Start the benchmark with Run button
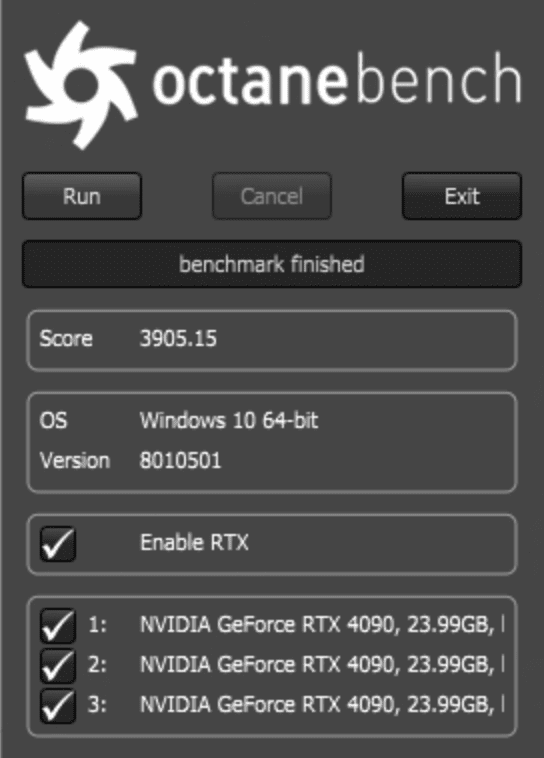The image size is (544, 758). point(82,196)
